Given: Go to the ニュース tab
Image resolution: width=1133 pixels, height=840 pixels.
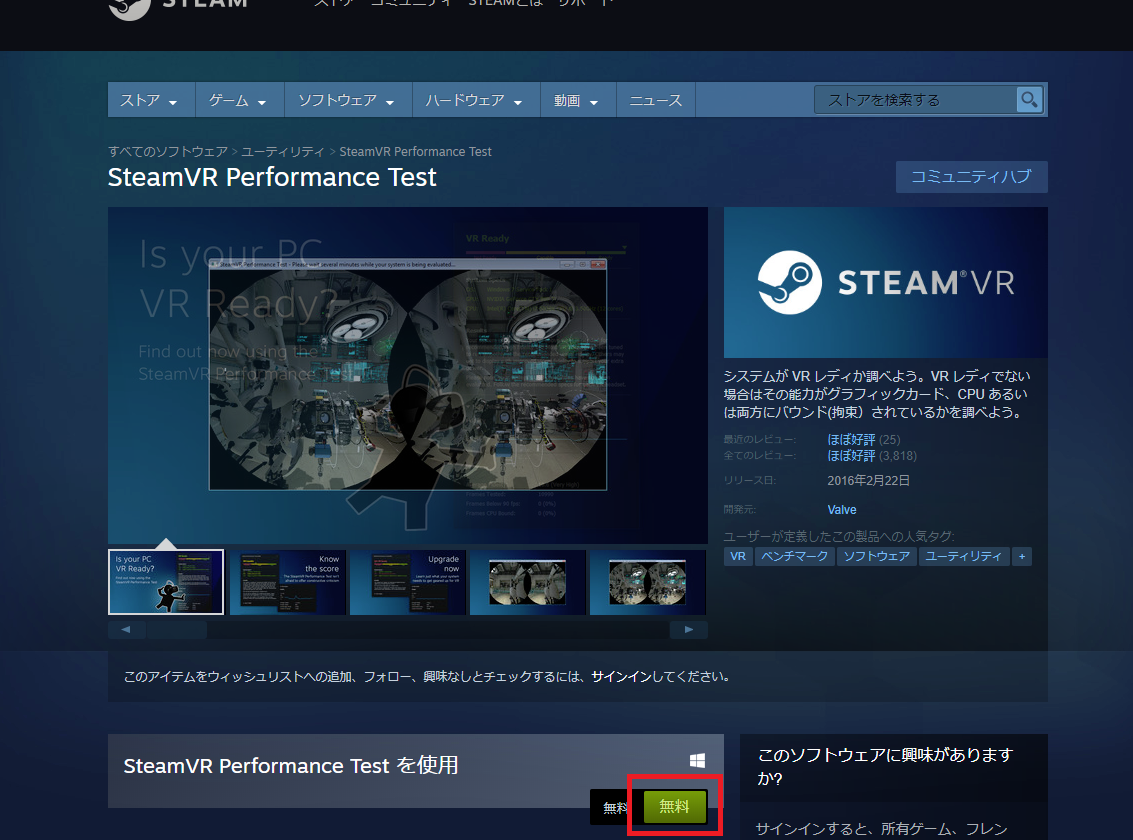Looking at the screenshot, I should click(655, 100).
